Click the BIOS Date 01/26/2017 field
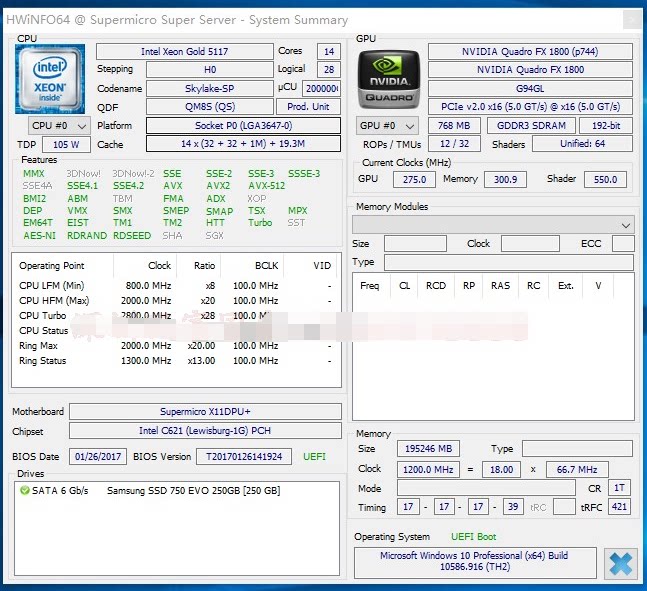 [x=98, y=456]
